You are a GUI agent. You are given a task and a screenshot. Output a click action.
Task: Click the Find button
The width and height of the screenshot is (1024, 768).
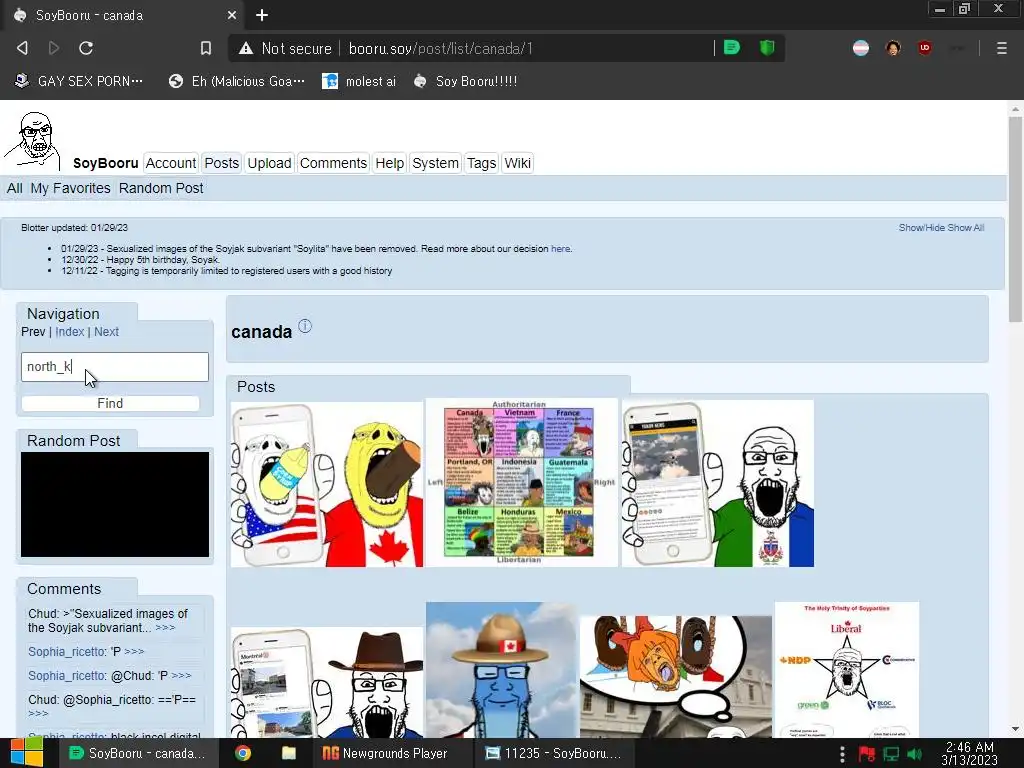110,404
